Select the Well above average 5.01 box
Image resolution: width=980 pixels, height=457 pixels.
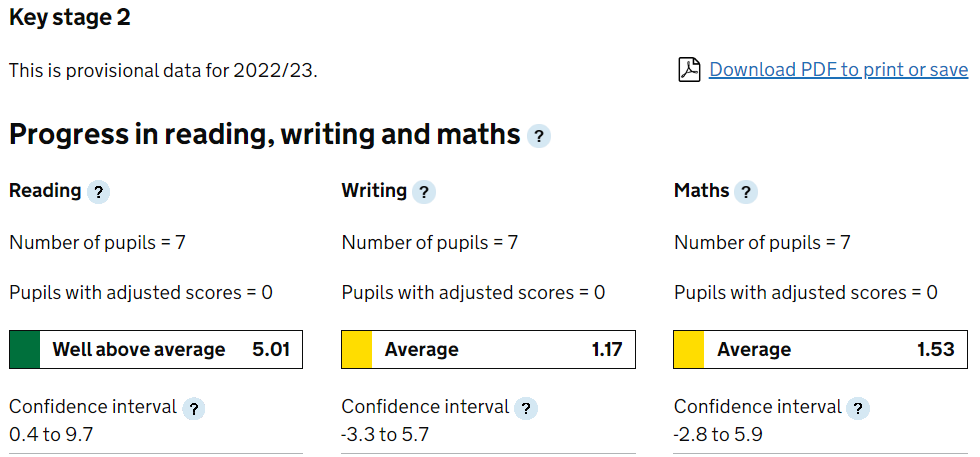point(156,349)
